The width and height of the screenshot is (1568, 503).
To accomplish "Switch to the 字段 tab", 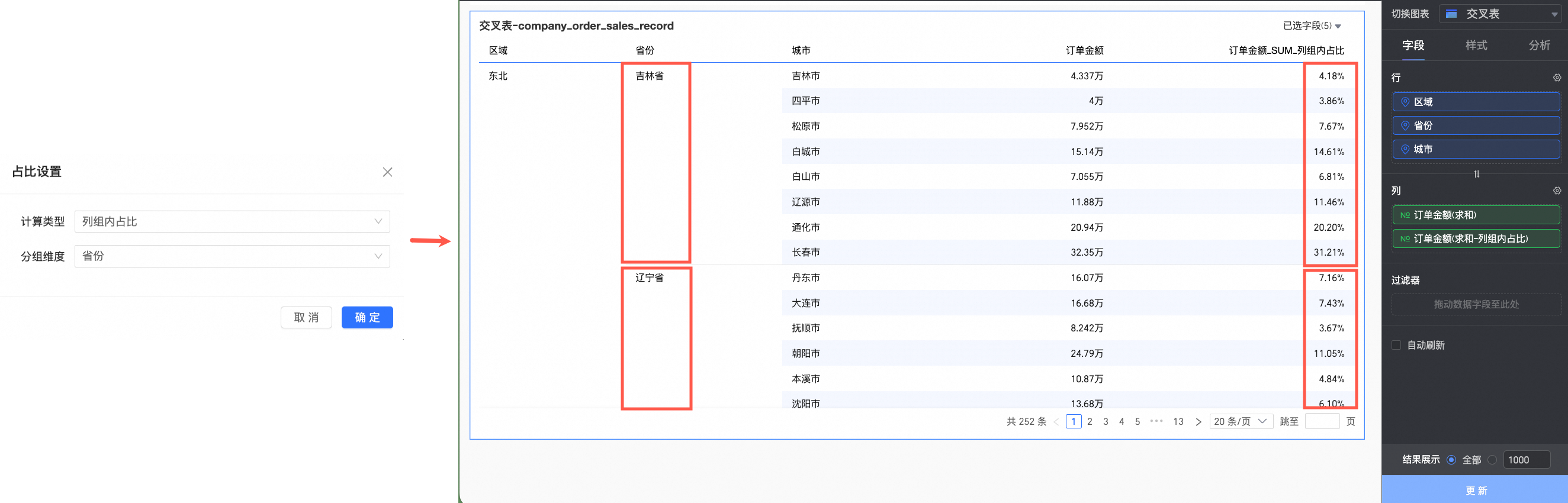I will 1413,45.
